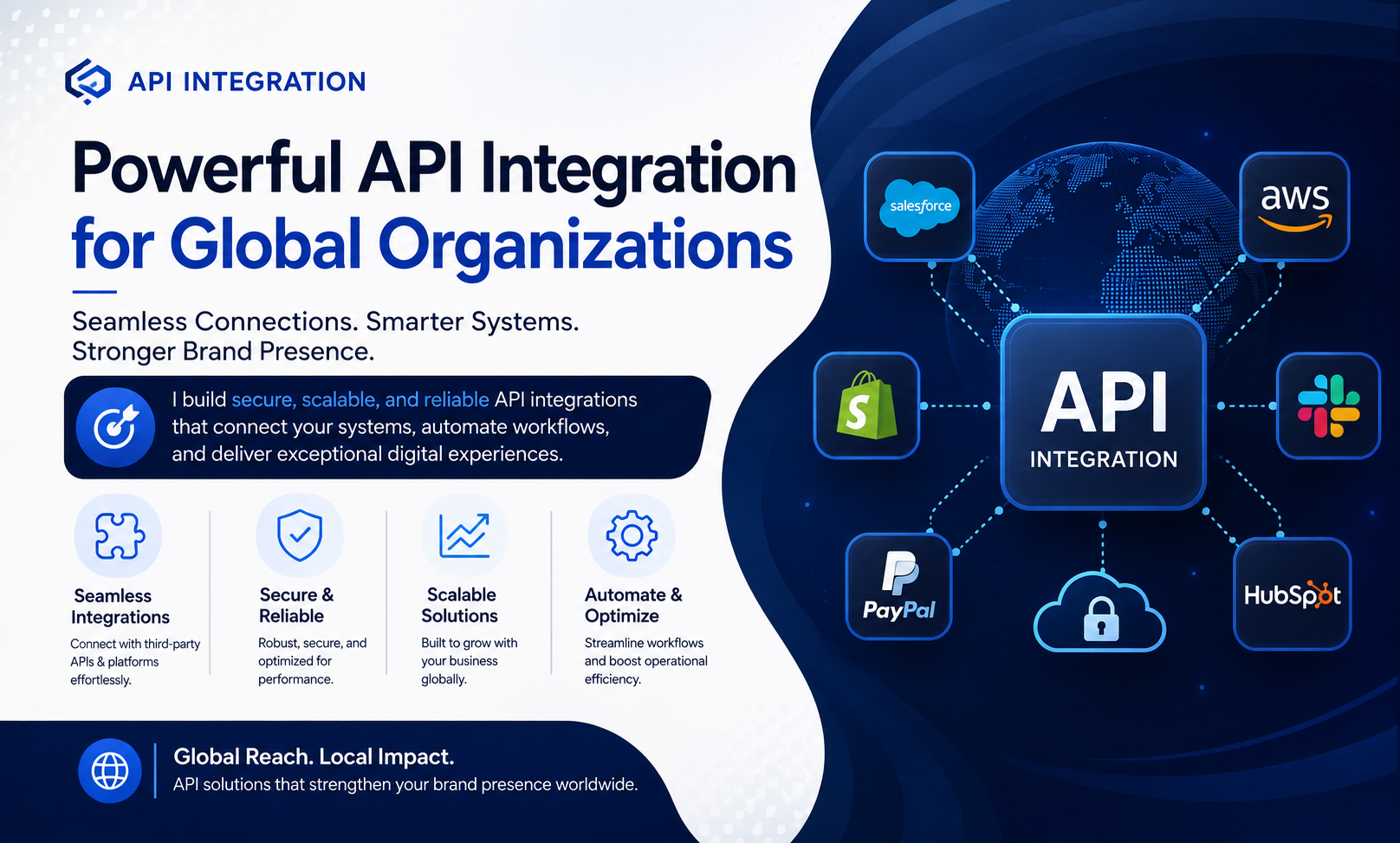Click the 'Automate & Optimize' heading
The height and width of the screenshot is (843, 1400).
coord(633,606)
